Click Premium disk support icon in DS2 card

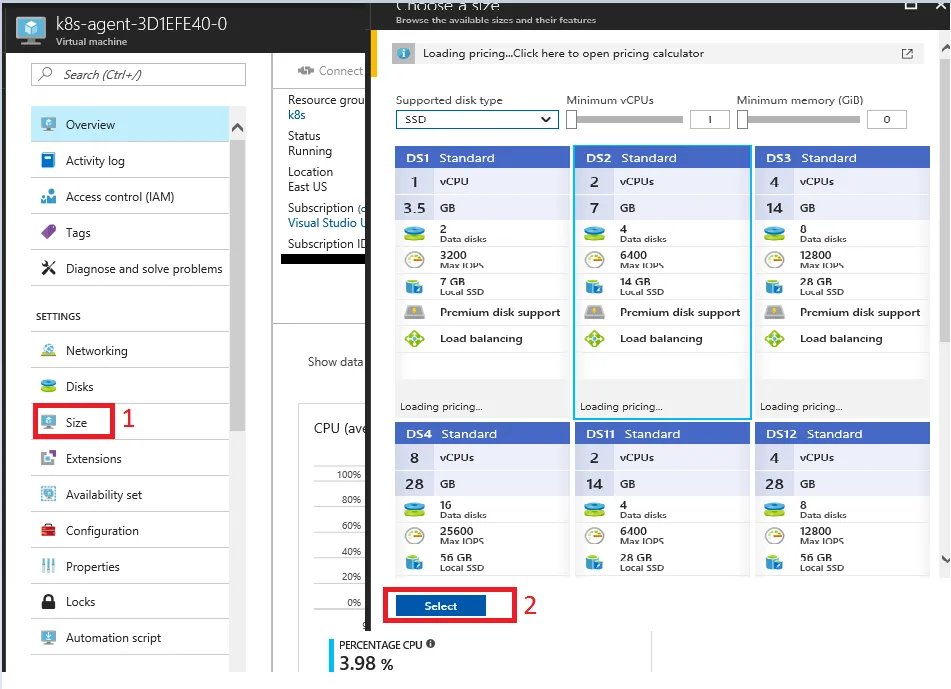594,312
